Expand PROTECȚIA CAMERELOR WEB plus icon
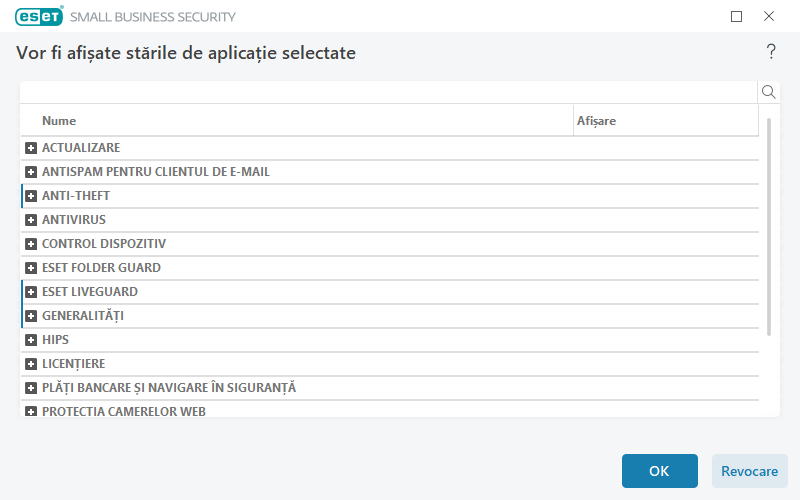Image resolution: width=800 pixels, height=500 pixels. [x=31, y=410]
